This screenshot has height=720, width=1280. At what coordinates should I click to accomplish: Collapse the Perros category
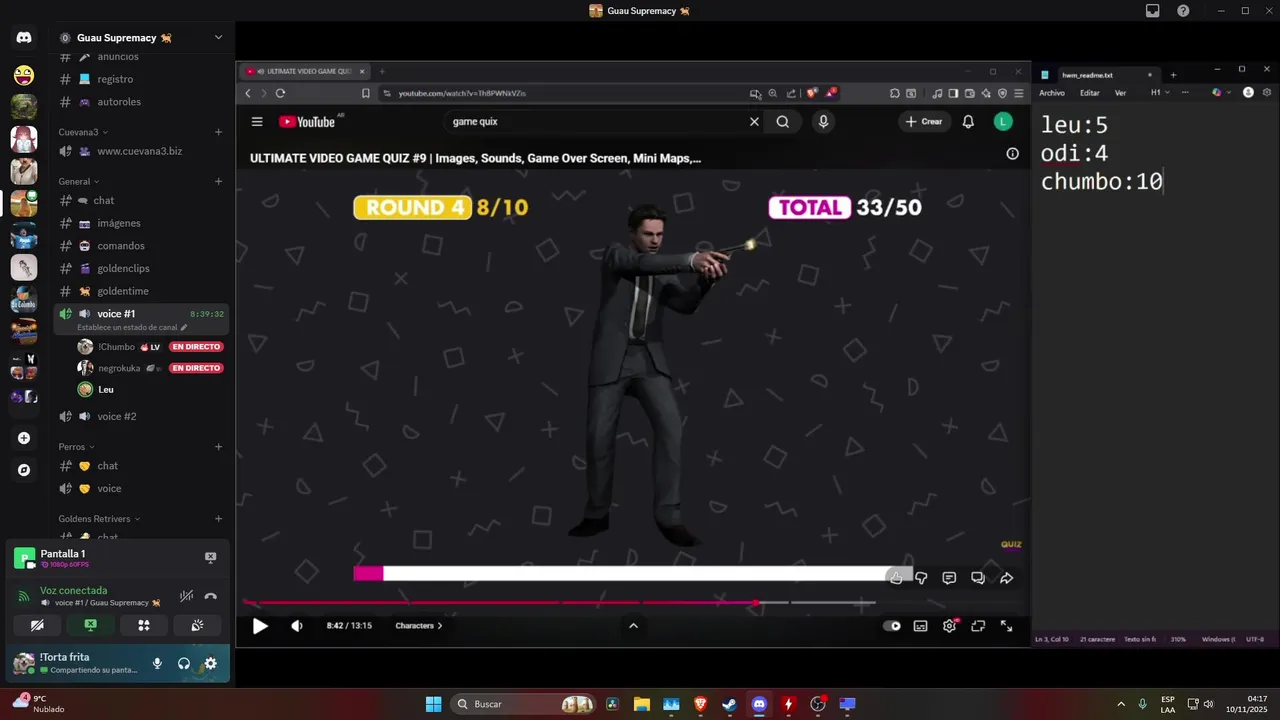coord(76,447)
